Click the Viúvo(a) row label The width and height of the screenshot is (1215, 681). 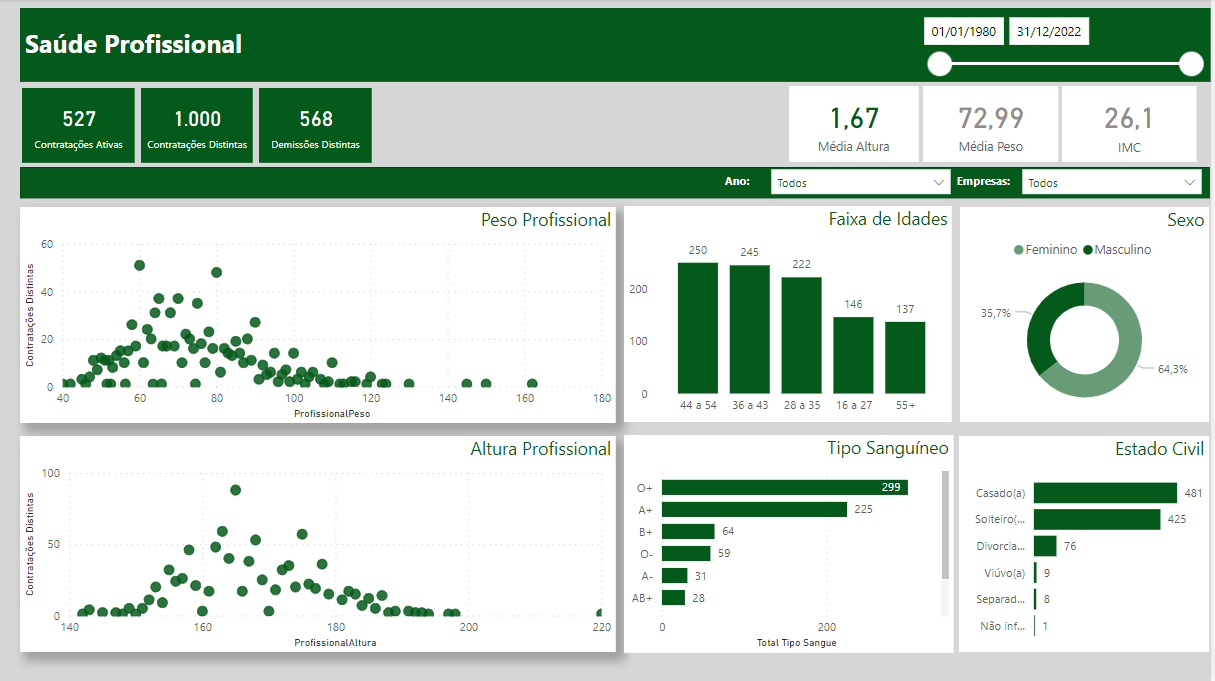pos(1004,573)
